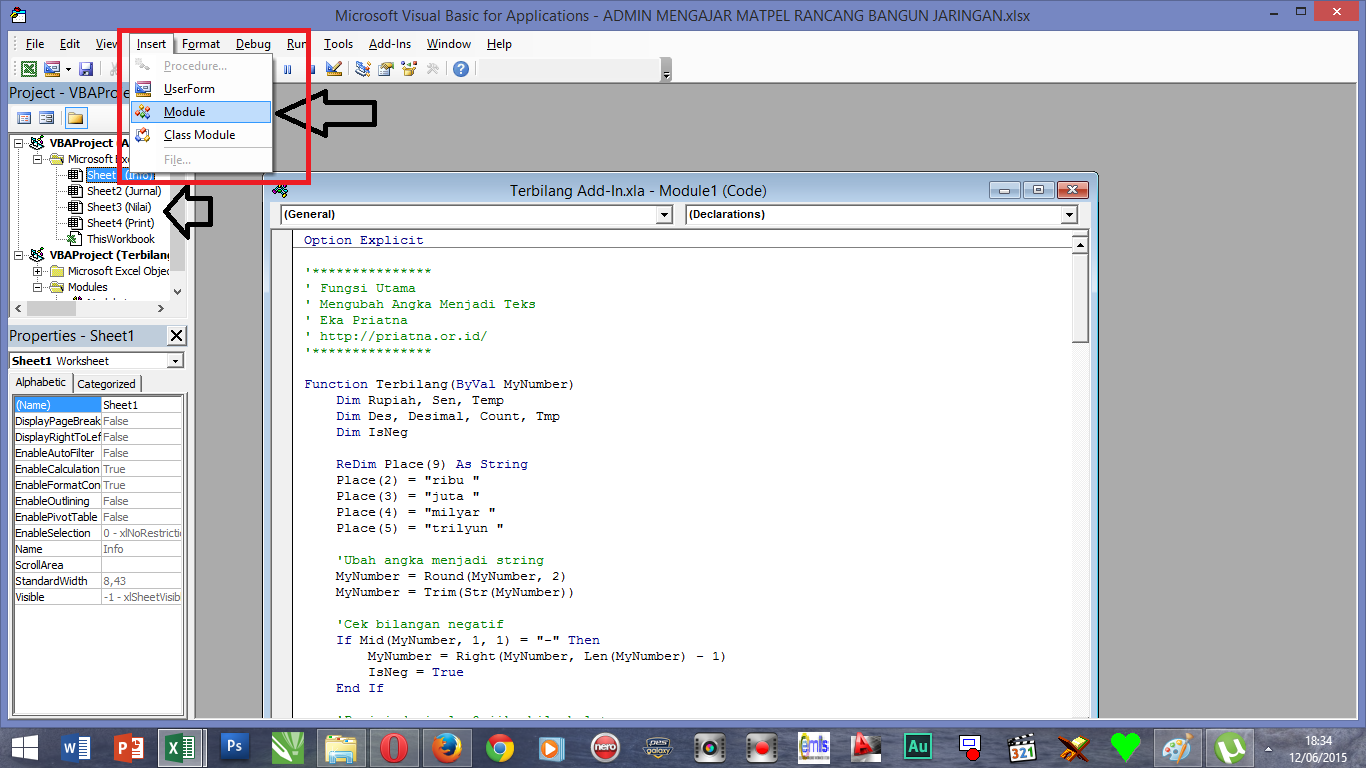Open Firefox from the taskbar
This screenshot has height=768, width=1366.
click(x=447, y=747)
